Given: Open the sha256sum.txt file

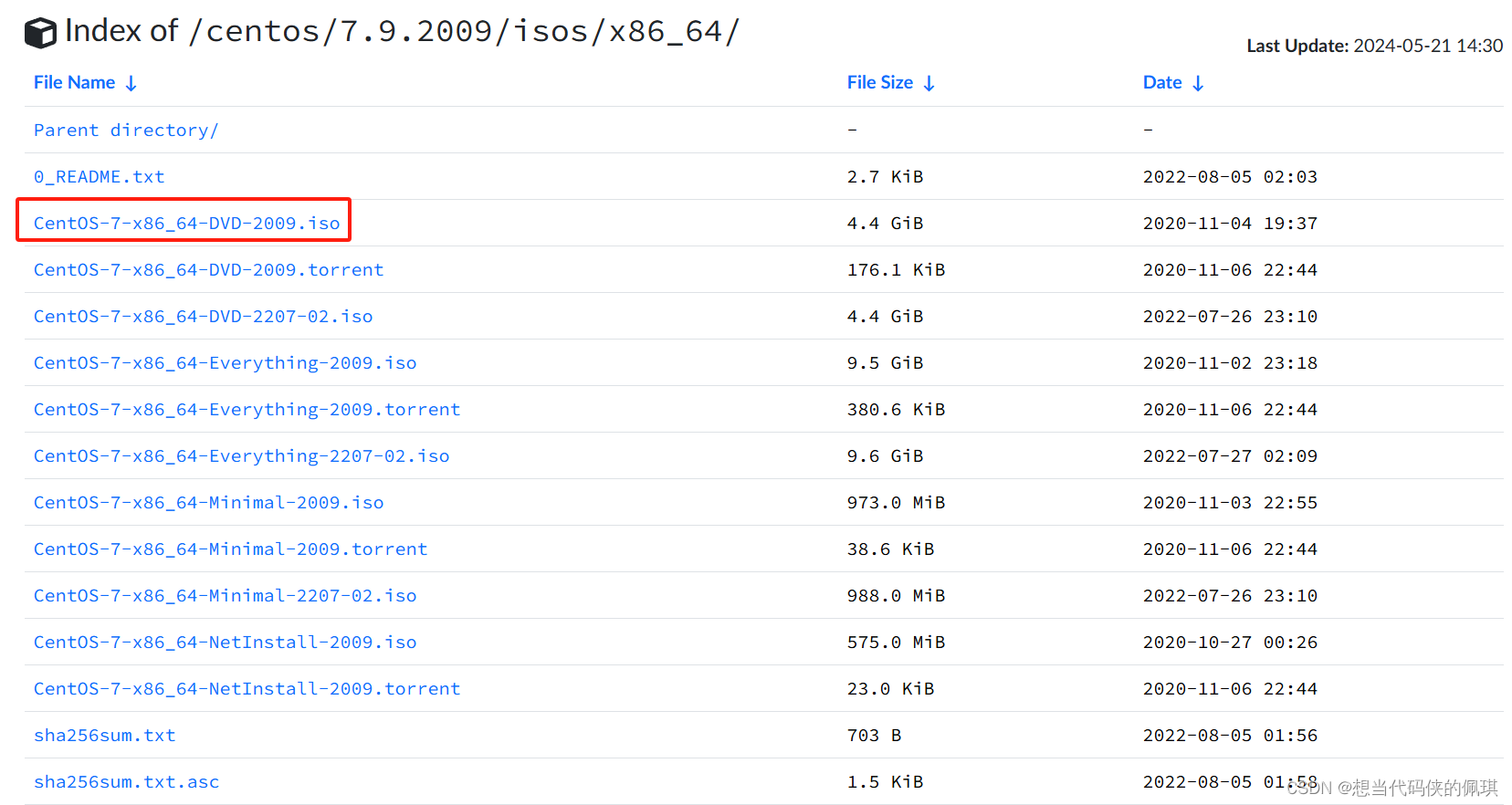Looking at the screenshot, I should [x=104, y=736].
